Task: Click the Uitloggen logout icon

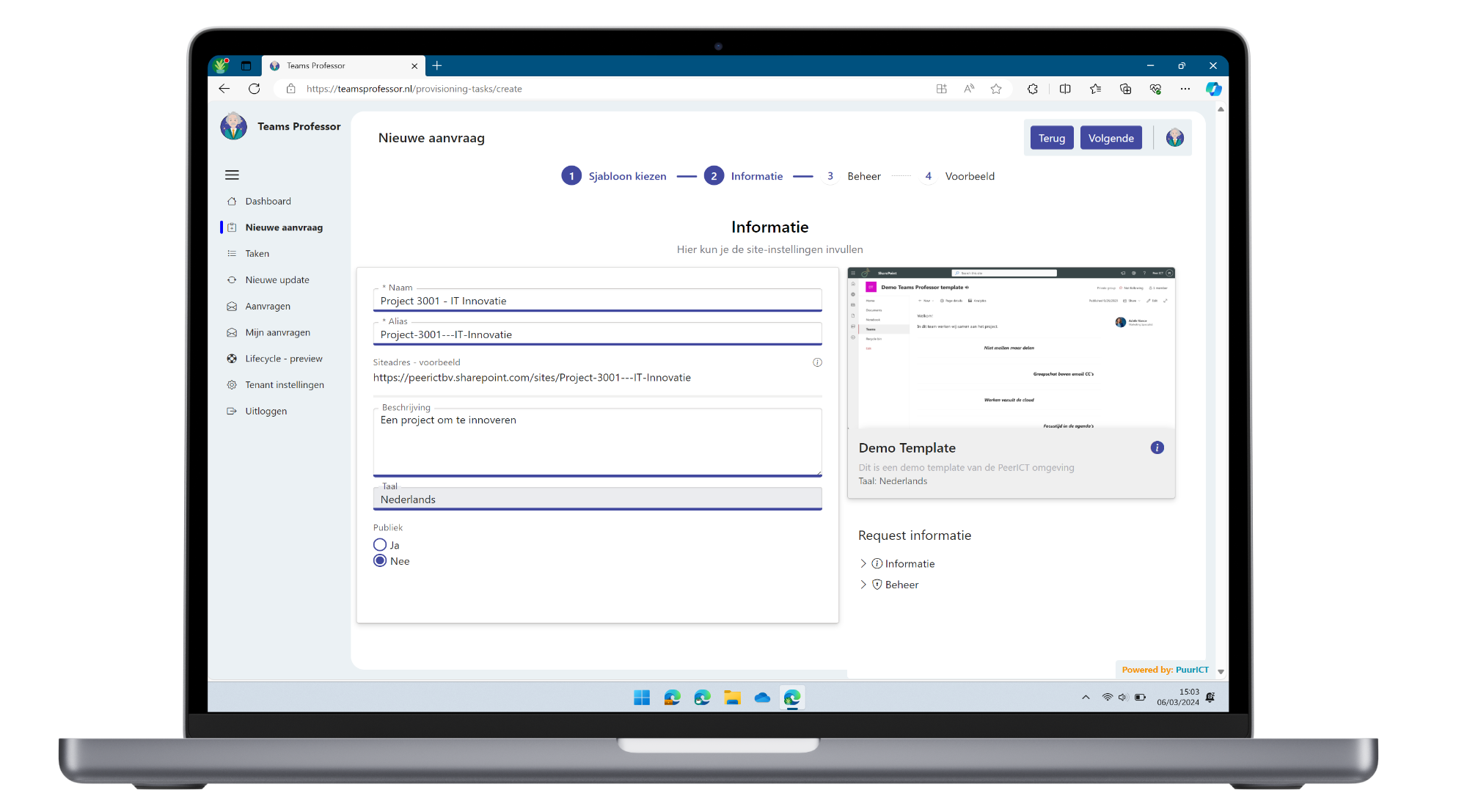Action: coord(232,410)
